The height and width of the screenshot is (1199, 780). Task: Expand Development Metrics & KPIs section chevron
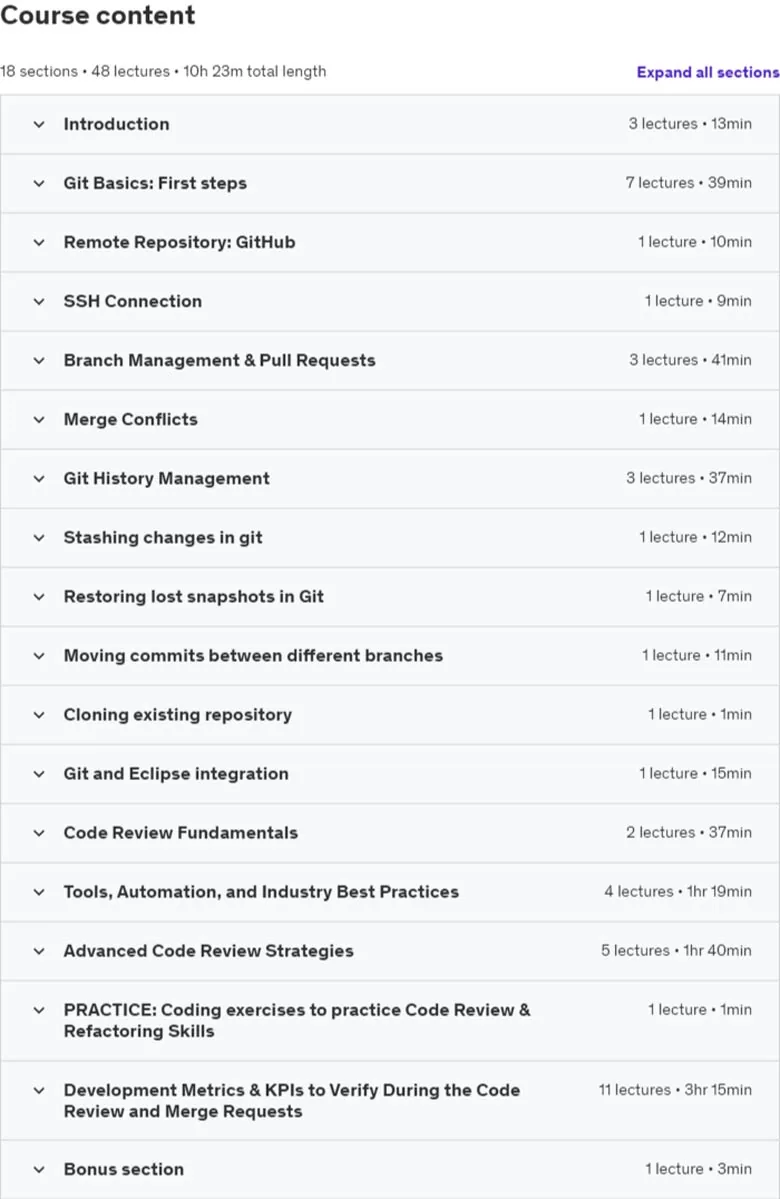(39, 1090)
